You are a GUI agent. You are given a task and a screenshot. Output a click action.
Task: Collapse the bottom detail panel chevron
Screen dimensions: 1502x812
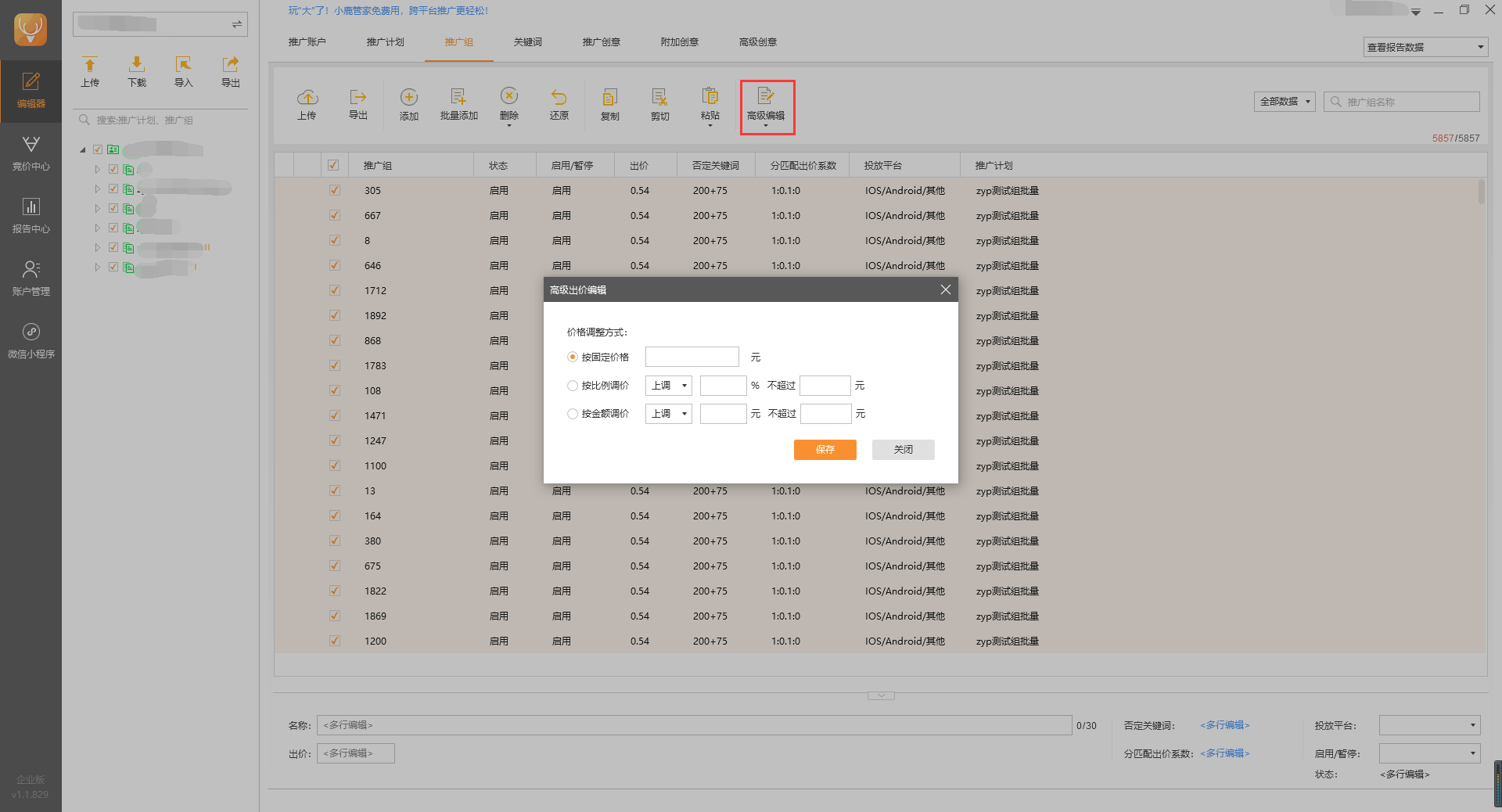pos(881,695)
